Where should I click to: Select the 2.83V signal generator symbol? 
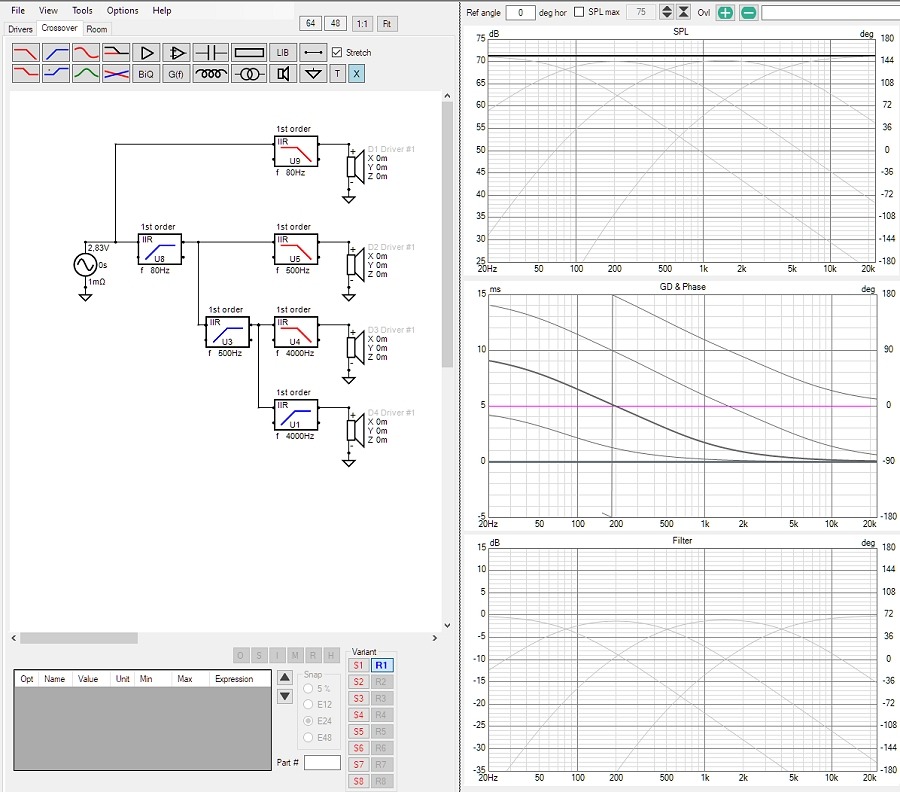coord(85,265)
